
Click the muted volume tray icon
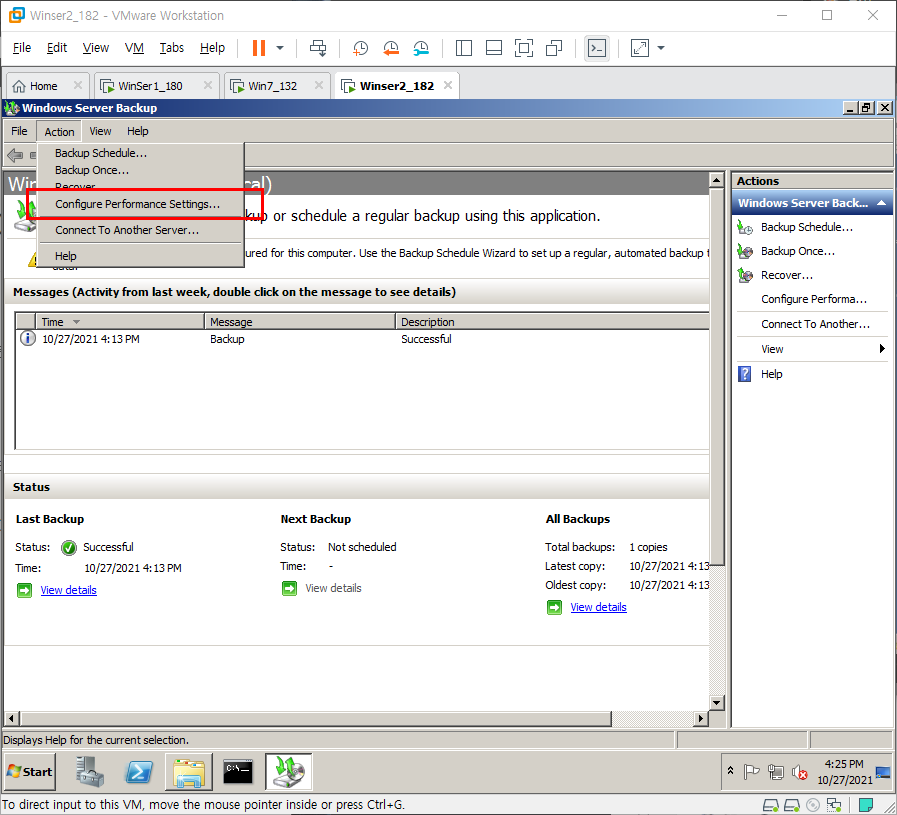click(x=800, y=773)
